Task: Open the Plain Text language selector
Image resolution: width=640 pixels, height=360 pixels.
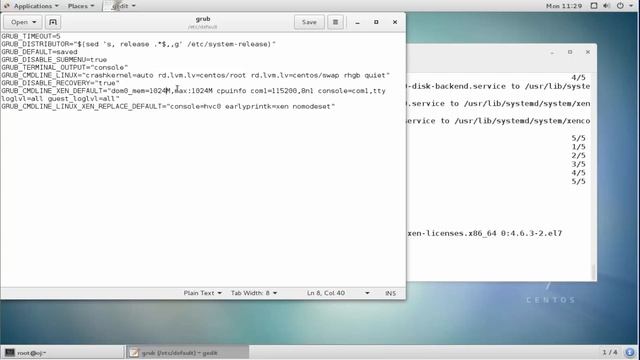Action: point(202,293)
